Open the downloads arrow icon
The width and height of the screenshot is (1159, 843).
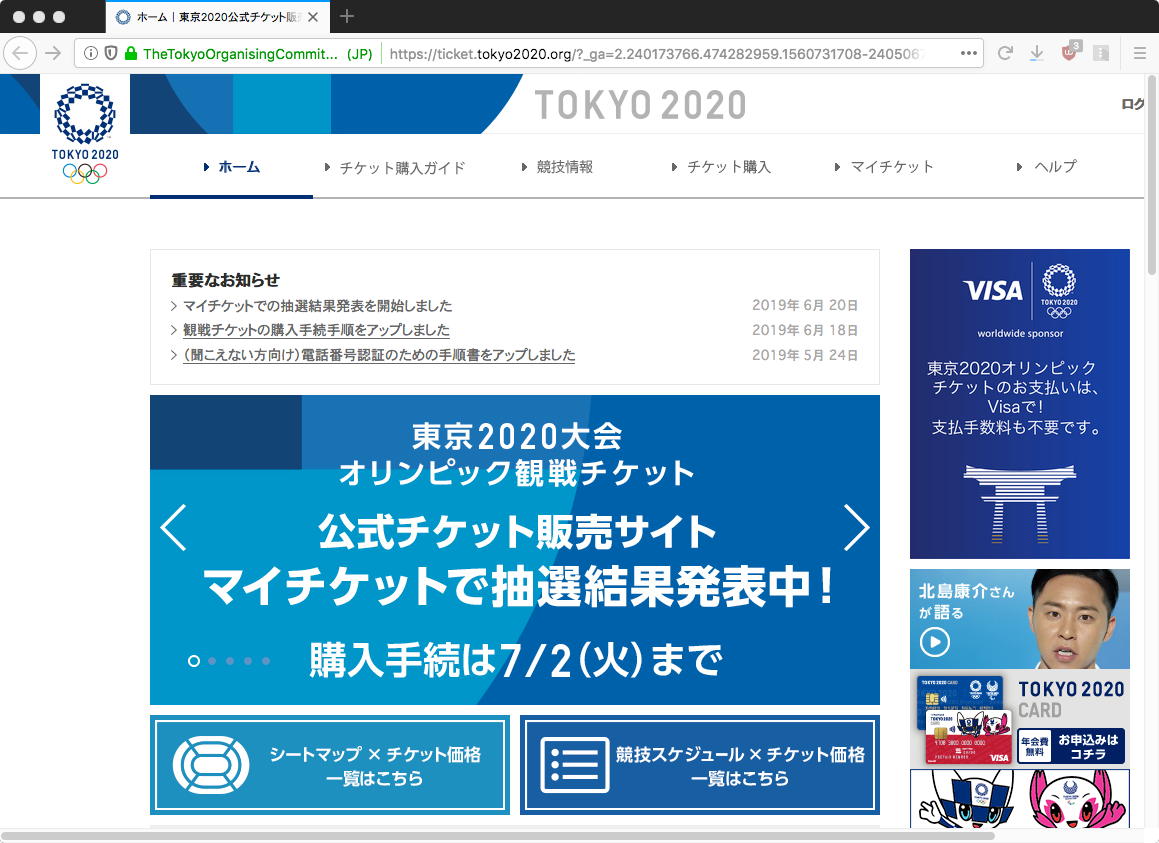1036,53
